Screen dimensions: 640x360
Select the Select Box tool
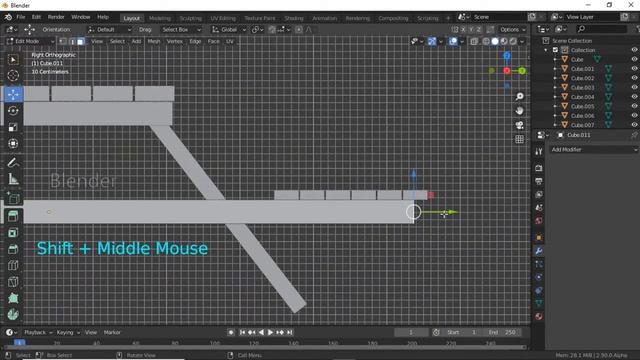pos(13,60)
